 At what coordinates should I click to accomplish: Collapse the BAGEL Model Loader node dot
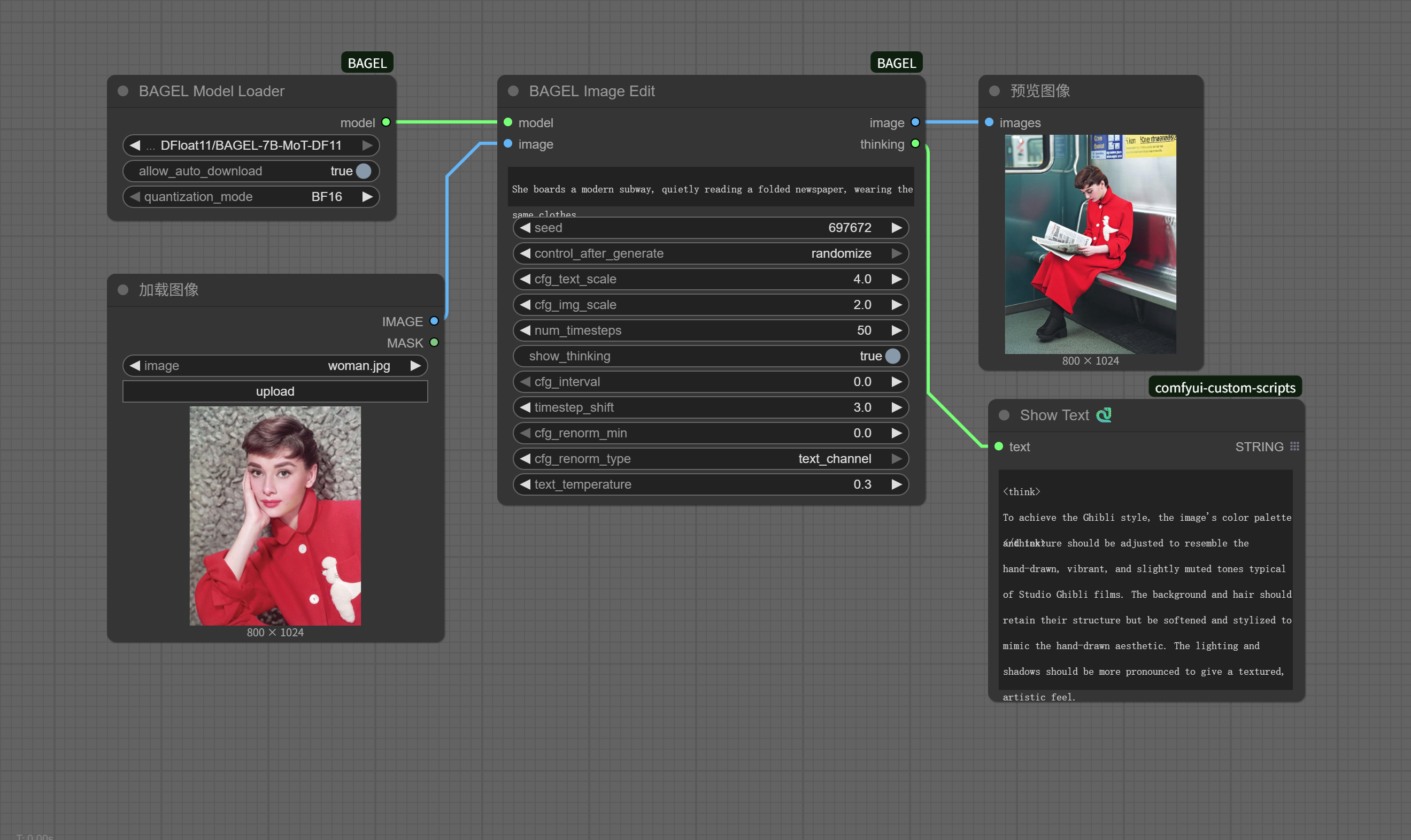123,91
